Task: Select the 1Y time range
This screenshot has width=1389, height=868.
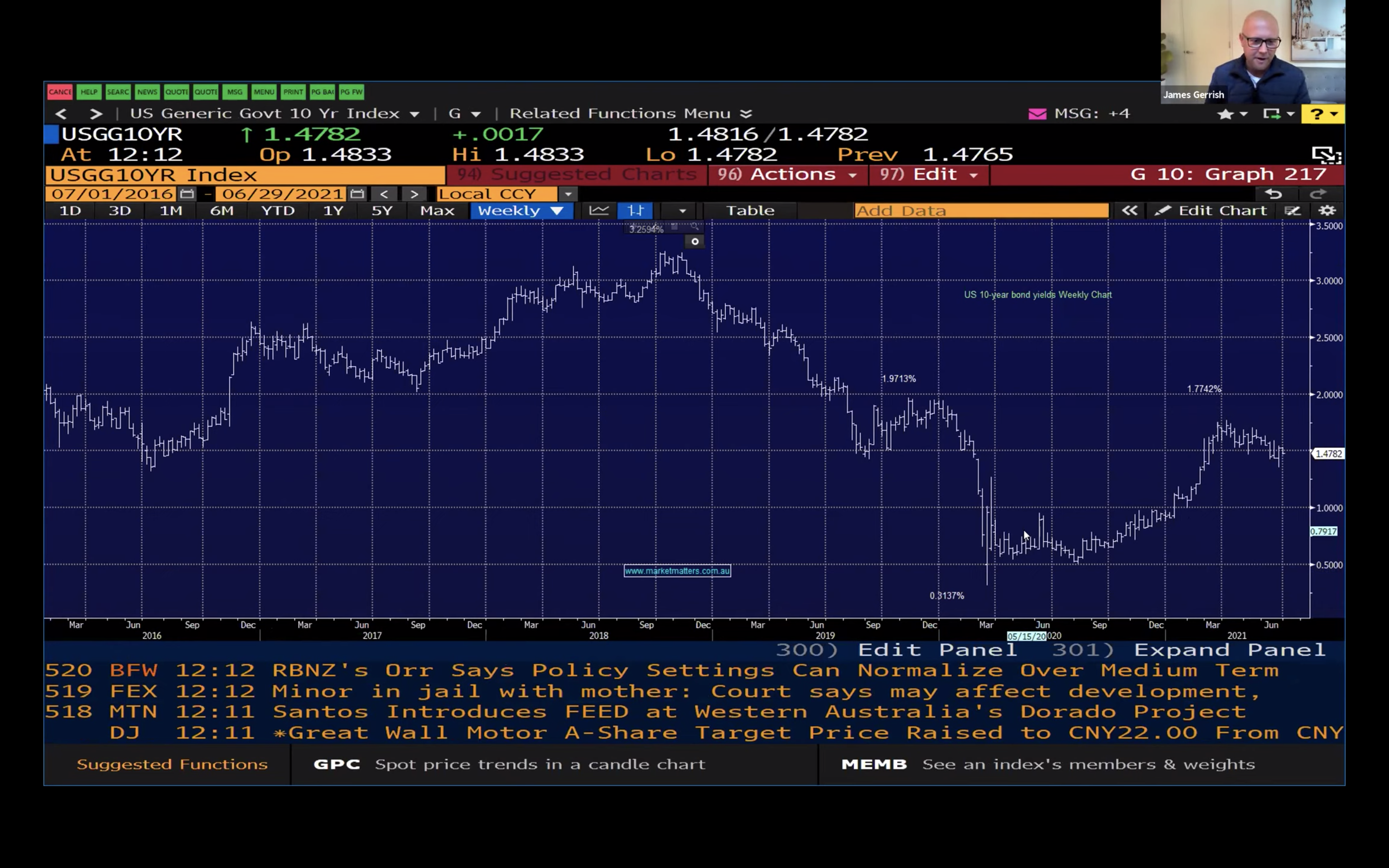Action: [333, 211]
